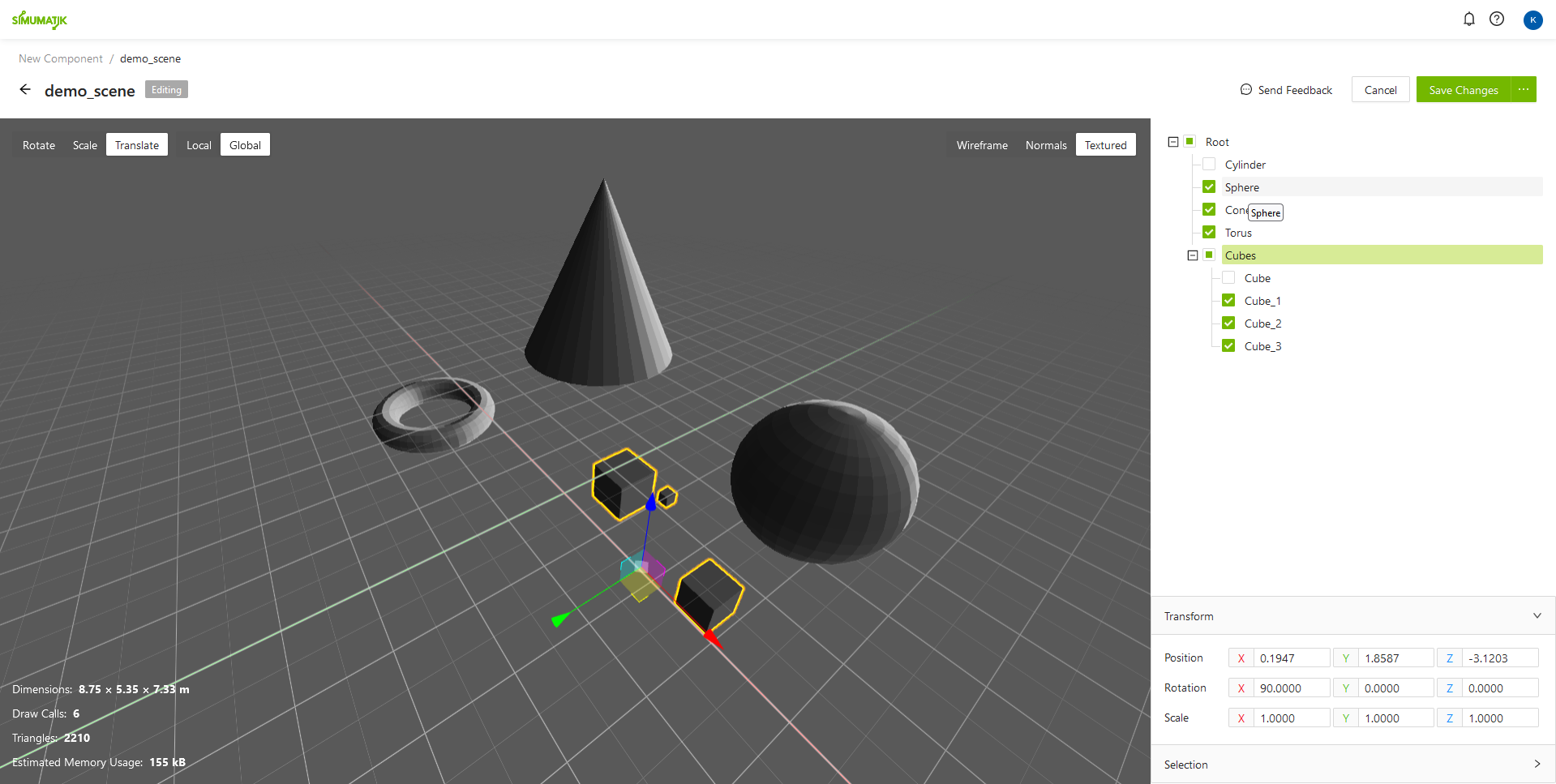The image size is (1556, 784).
Task: Enable the Cylinder visibility checkbox
Action: [1209, 165]
